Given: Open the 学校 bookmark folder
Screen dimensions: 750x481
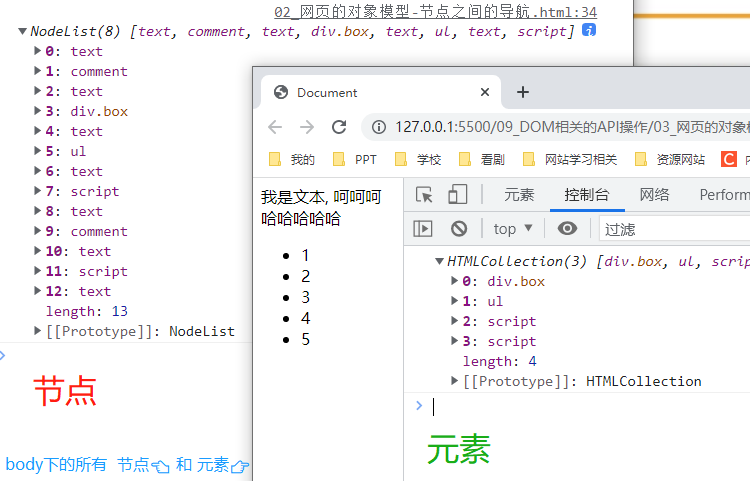Looking at the screenshot, I should (x=418, y=159).
